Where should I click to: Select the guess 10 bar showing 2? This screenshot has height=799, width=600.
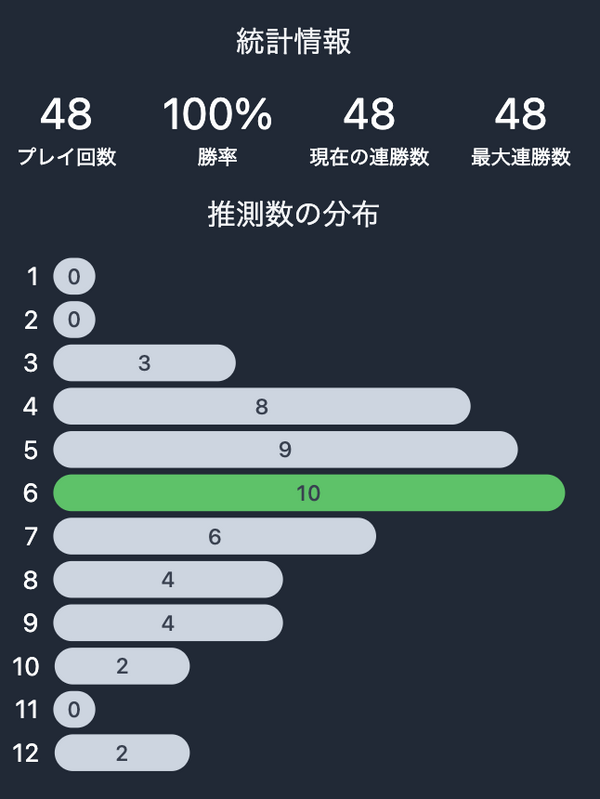coord(122,666)
